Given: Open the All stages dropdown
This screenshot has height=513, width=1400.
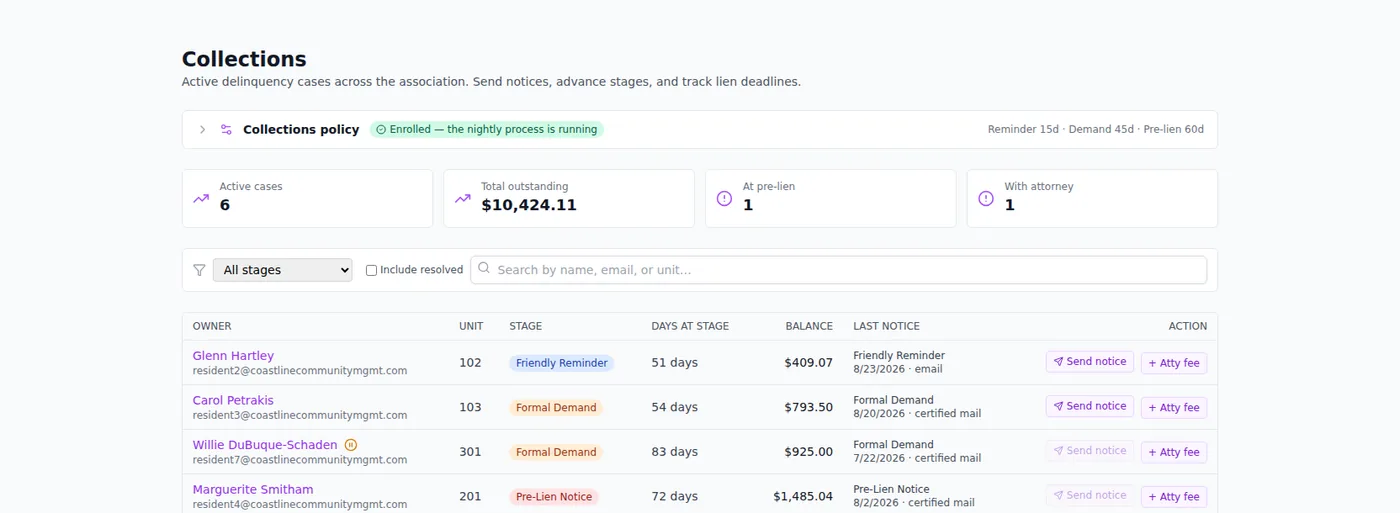Looking at the screenshot, I should click(x=283, y=270).
